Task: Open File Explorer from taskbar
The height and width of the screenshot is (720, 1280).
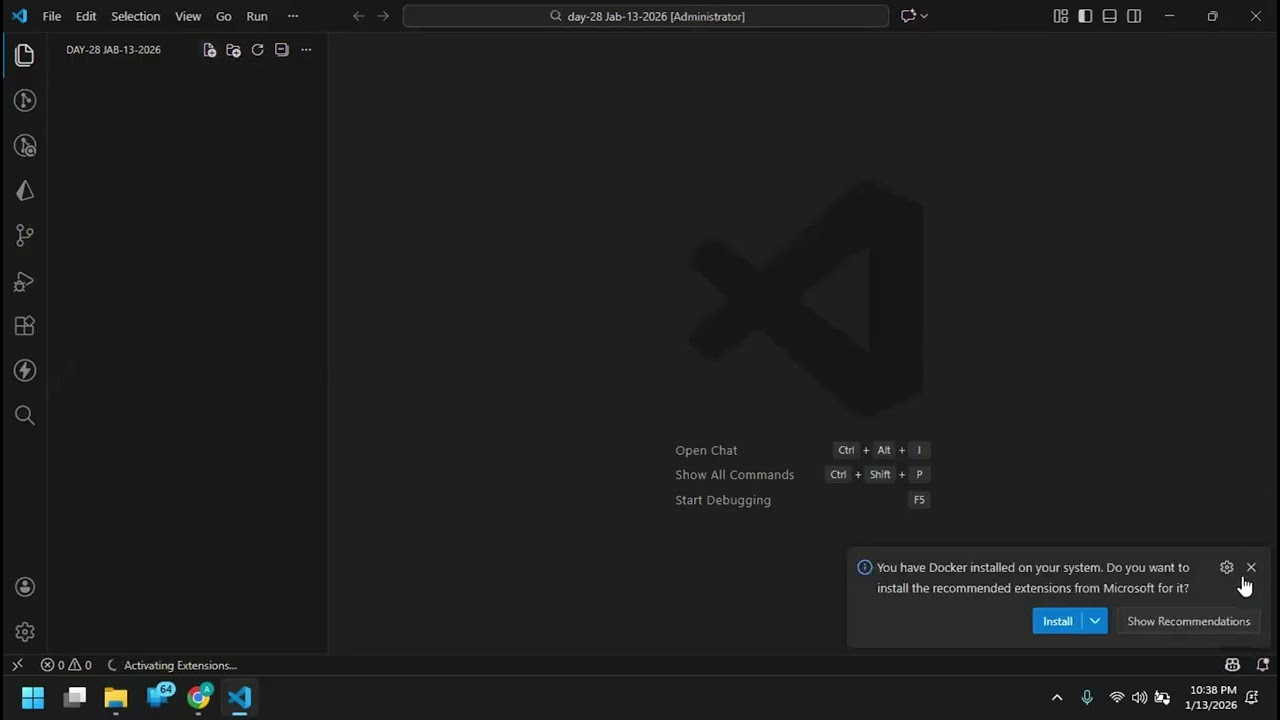Action: [116, 697]
